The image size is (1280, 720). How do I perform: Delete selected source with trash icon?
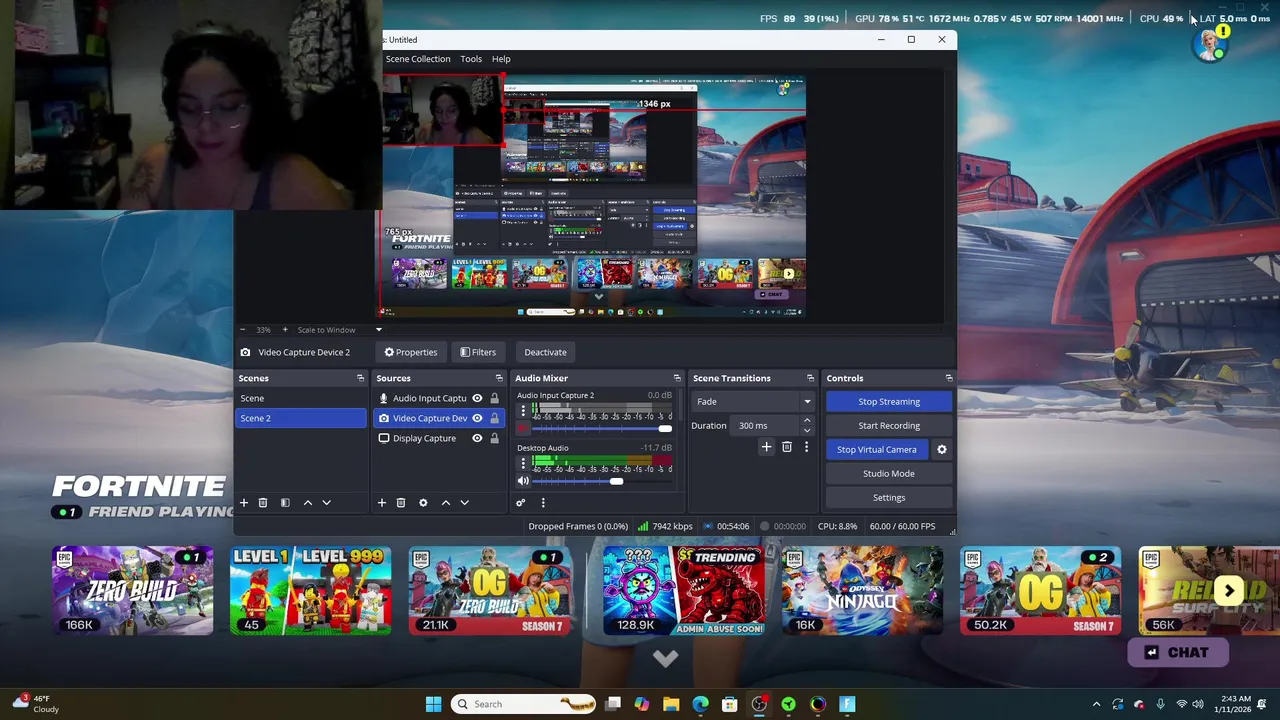(x=401, y=503)
